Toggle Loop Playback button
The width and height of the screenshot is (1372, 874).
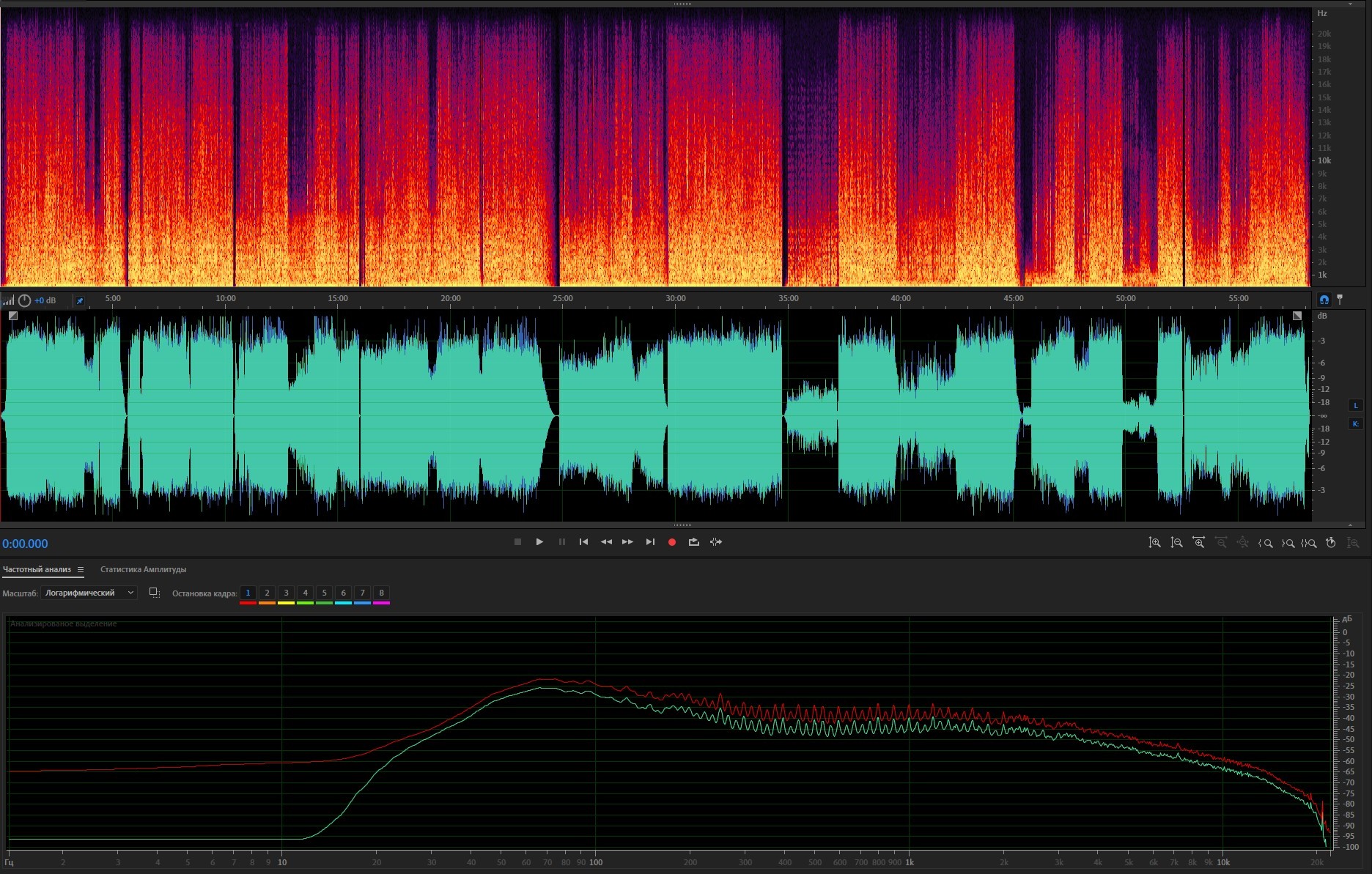(693, 542)
